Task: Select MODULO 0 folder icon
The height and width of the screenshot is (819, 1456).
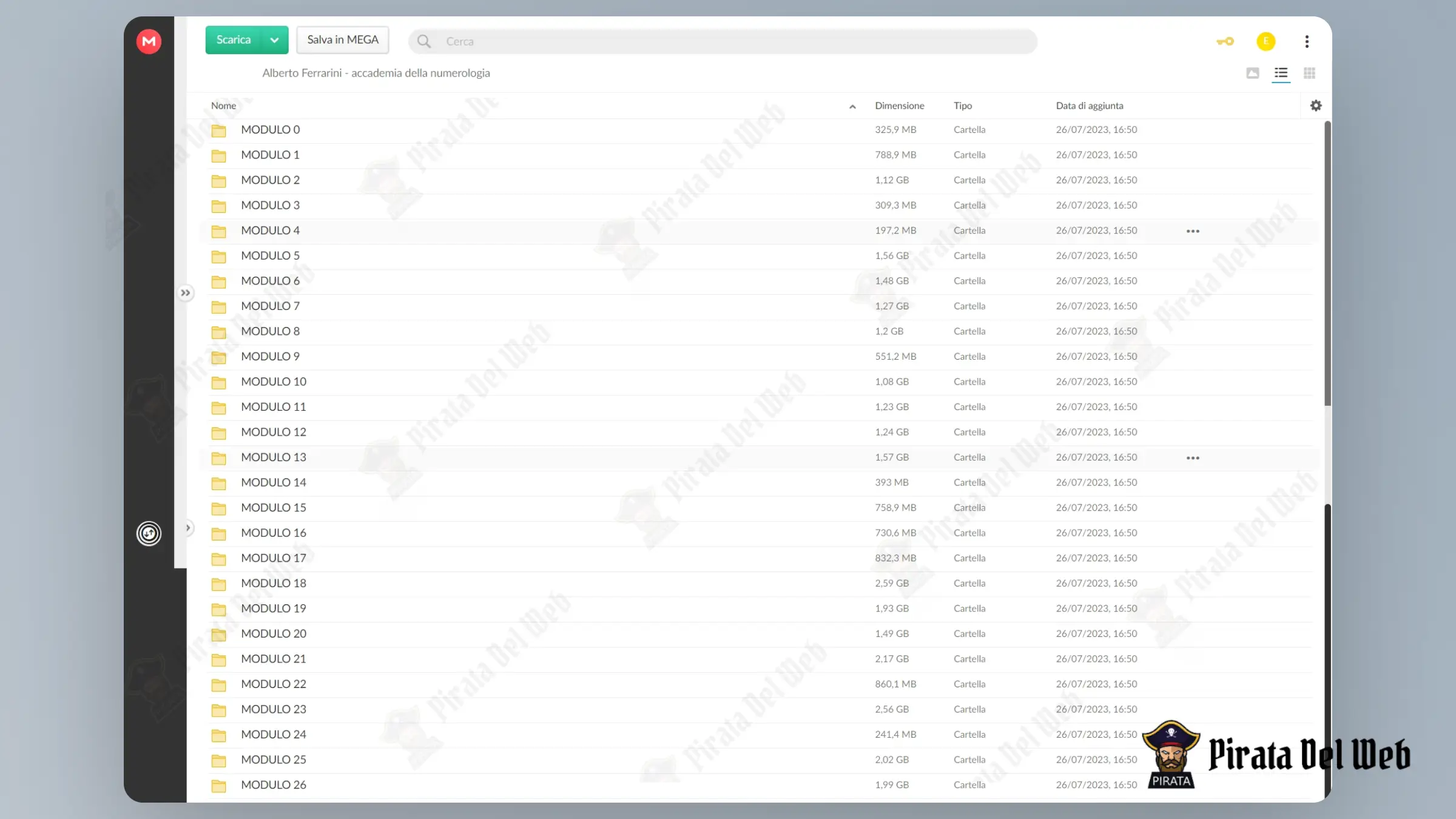Action: [x=218, y=130]
